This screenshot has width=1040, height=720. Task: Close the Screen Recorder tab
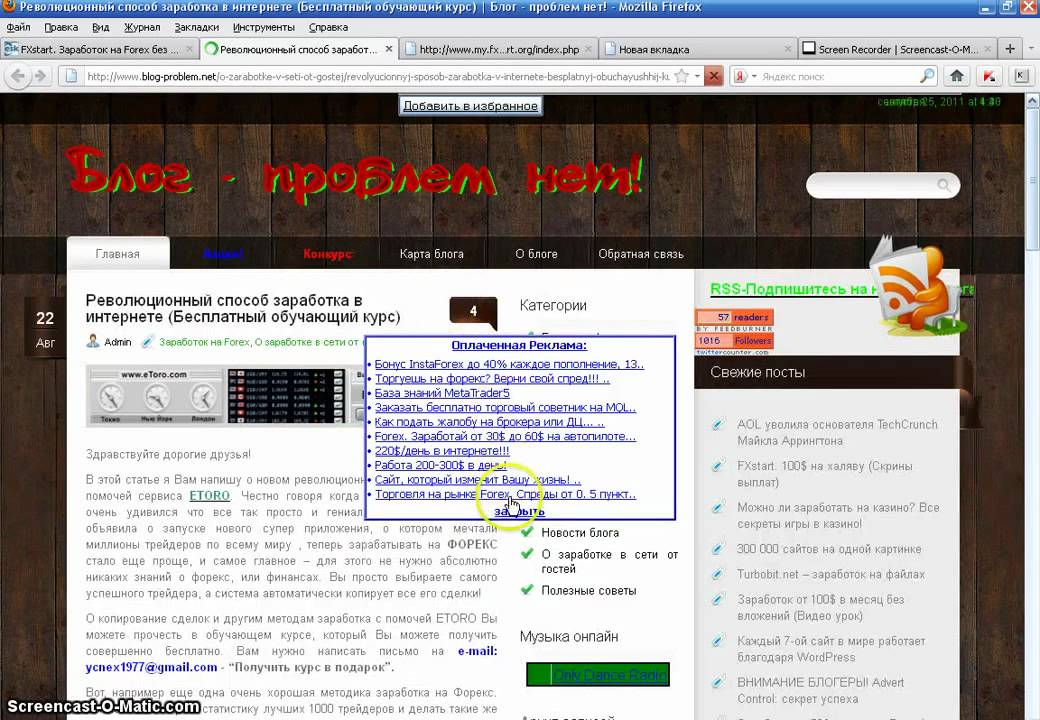tap(988, 49)
